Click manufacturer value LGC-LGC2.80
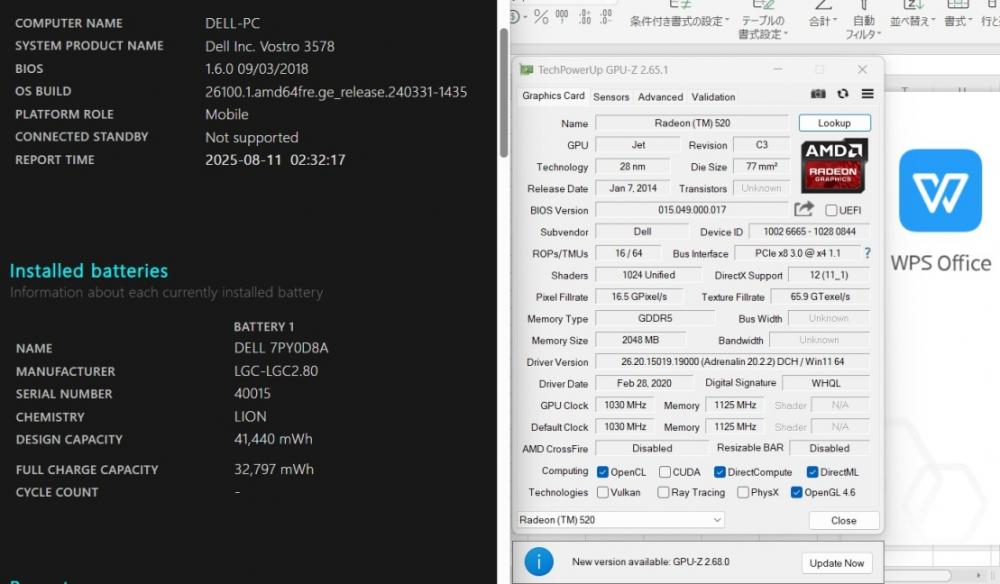Screen dimensions: 1000x584 point(276,371)
